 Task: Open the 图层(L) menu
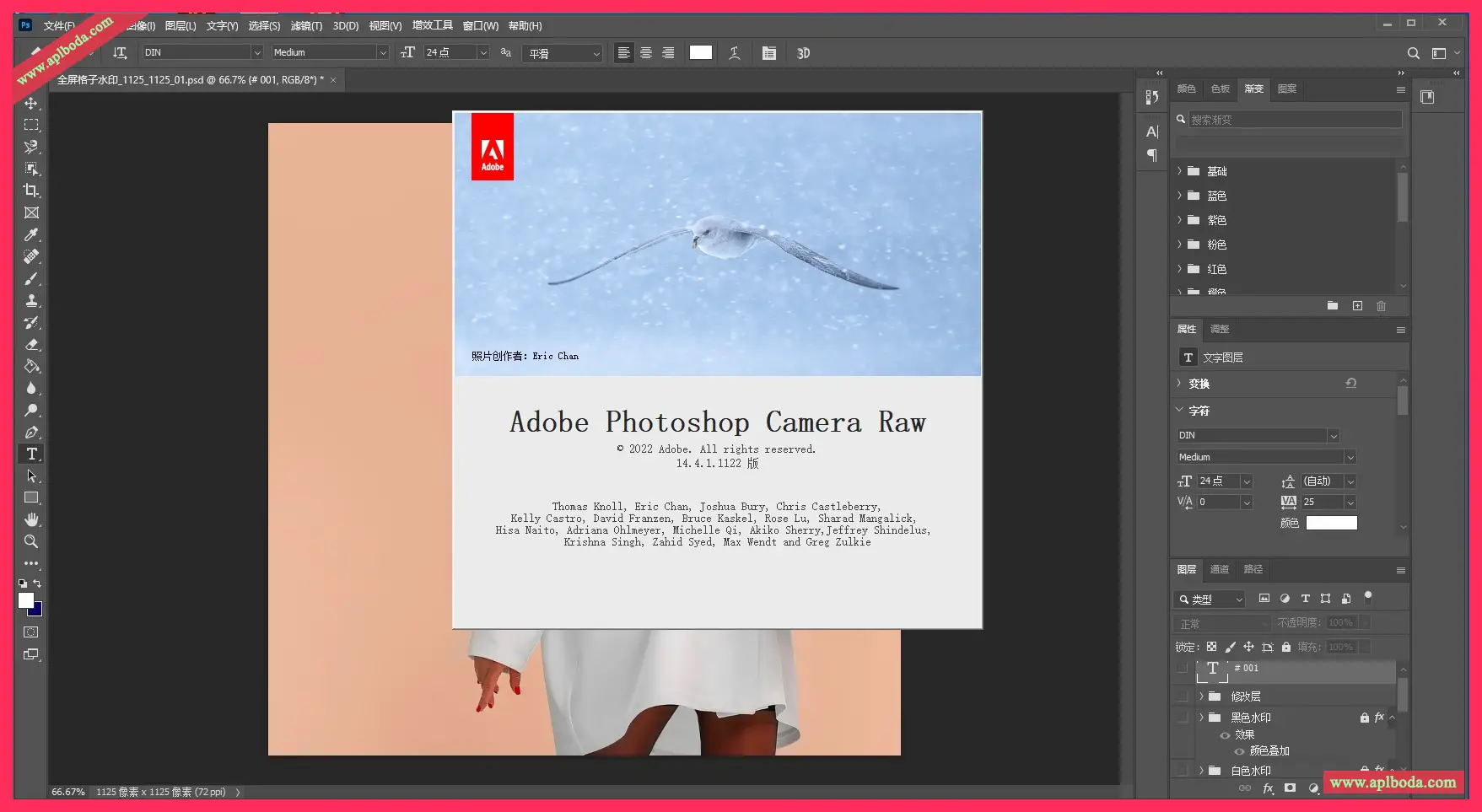point(181,26)
